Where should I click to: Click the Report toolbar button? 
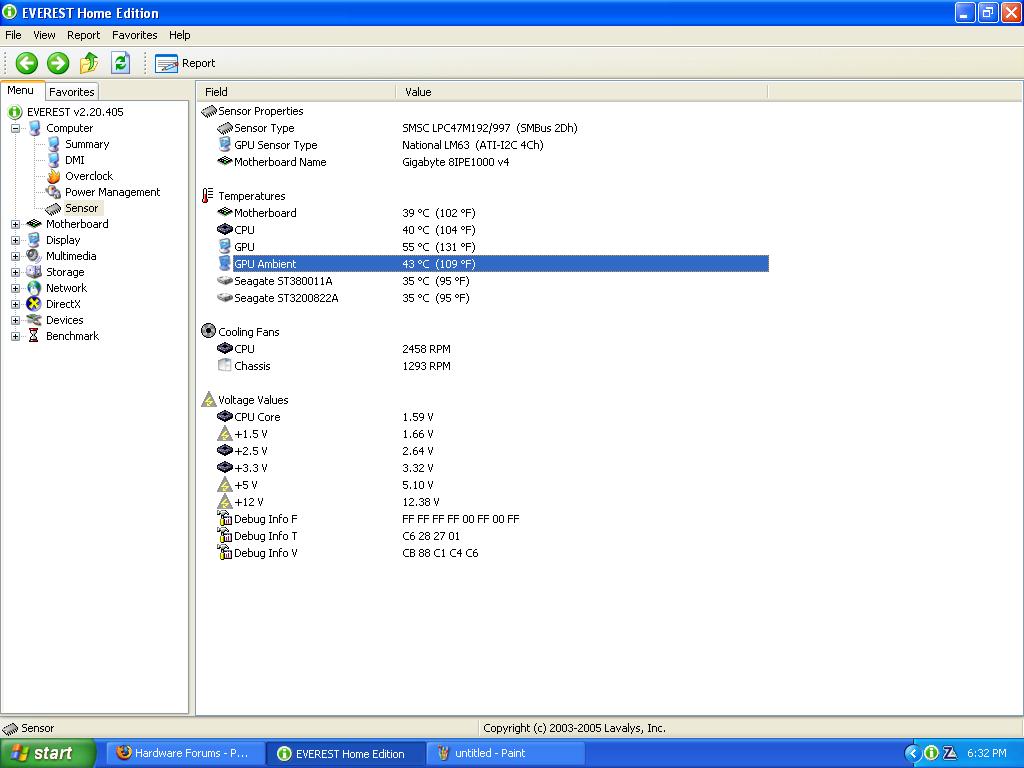click(185, 63)
